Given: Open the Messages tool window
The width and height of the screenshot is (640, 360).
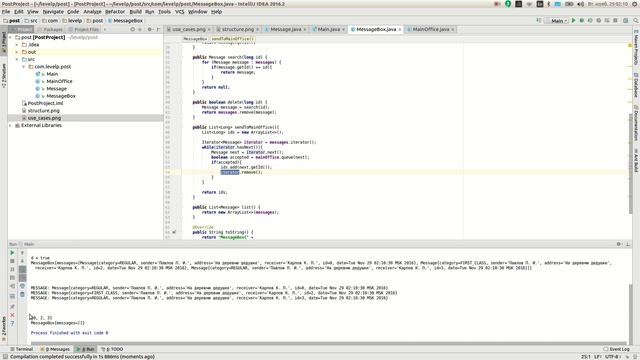Looking at the screenshot, I should pyautogui.click(x=55, y=349).
